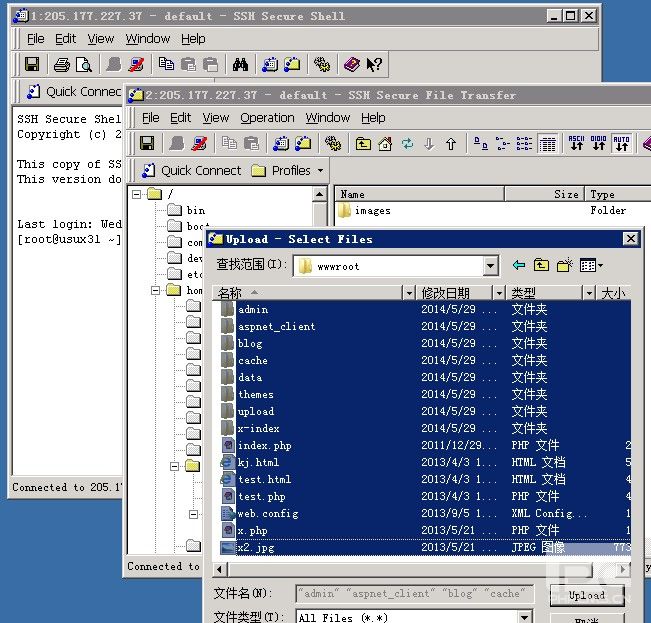Viewport: 651px width, 623px height.
Task: Switch to Details view in File Transfer
Action: tap(547, 144)
